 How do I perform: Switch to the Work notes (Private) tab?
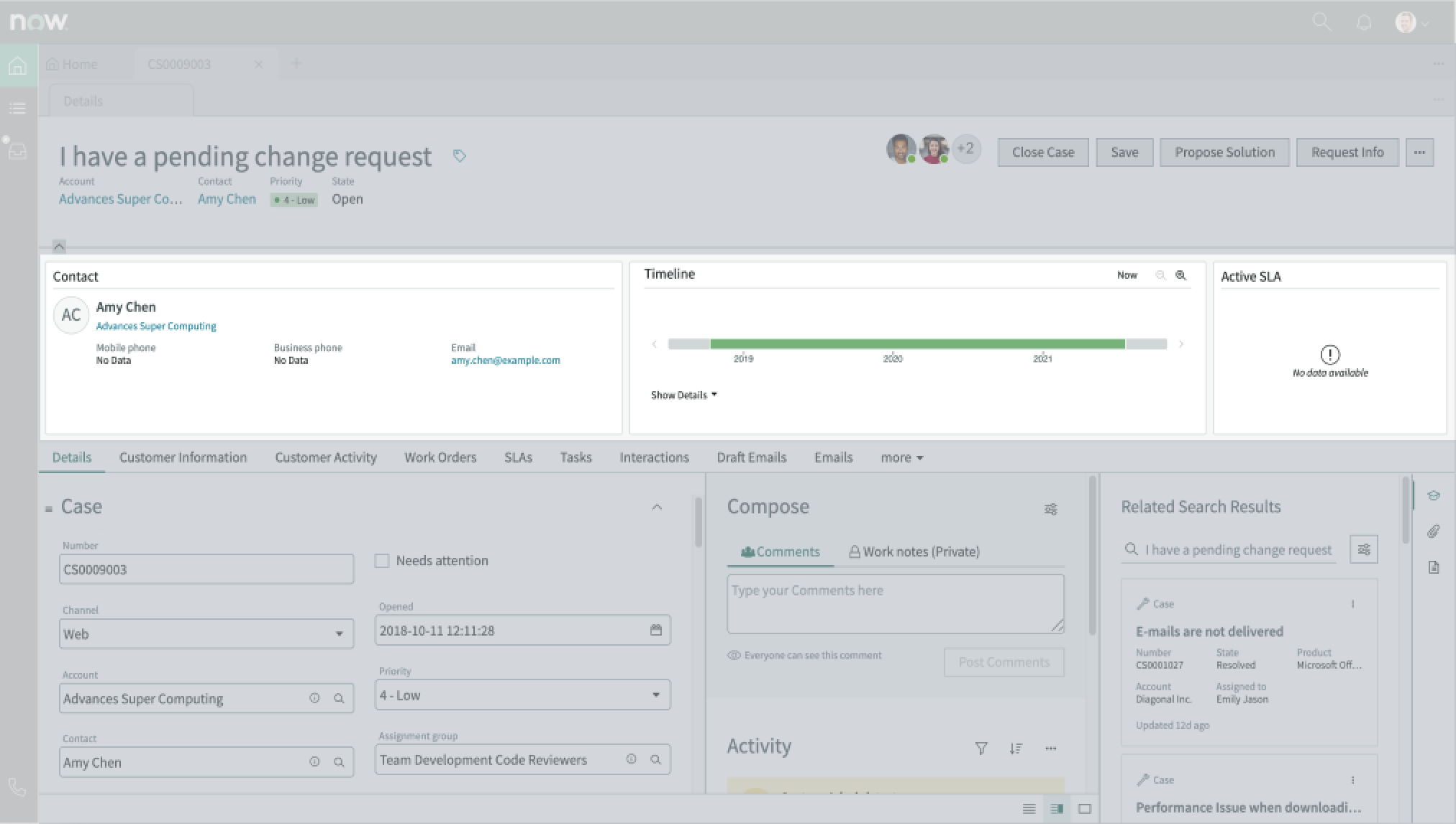click(x=914, y=551)
